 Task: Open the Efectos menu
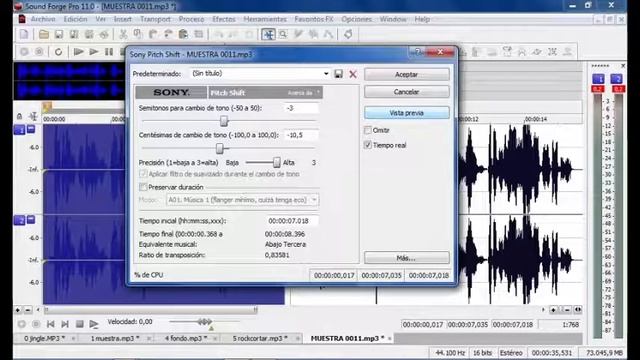tap(224, 19)
